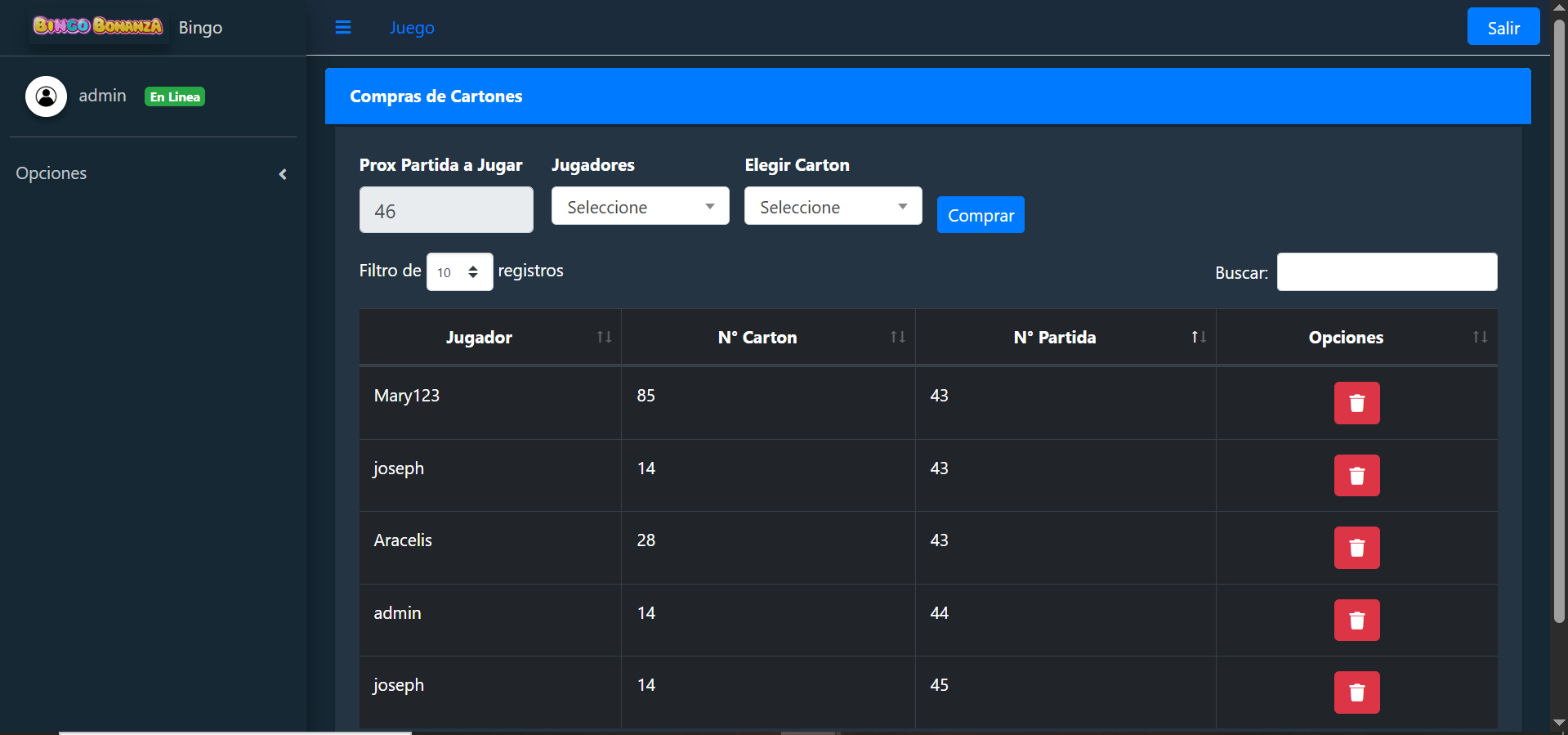Toggle sidebar with hamburger menu icon
The image size is (1568, 735).
pos(343,28)
